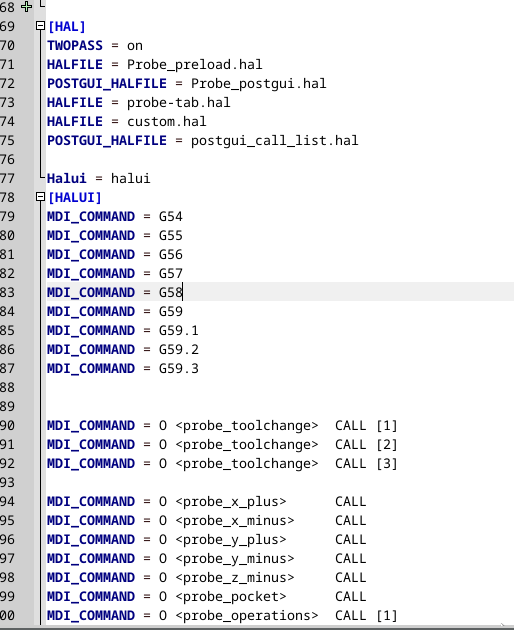Viewport: 514px width, 630px height.
Task: Click the G59.3 MDI command value
Action: [179, 368]
